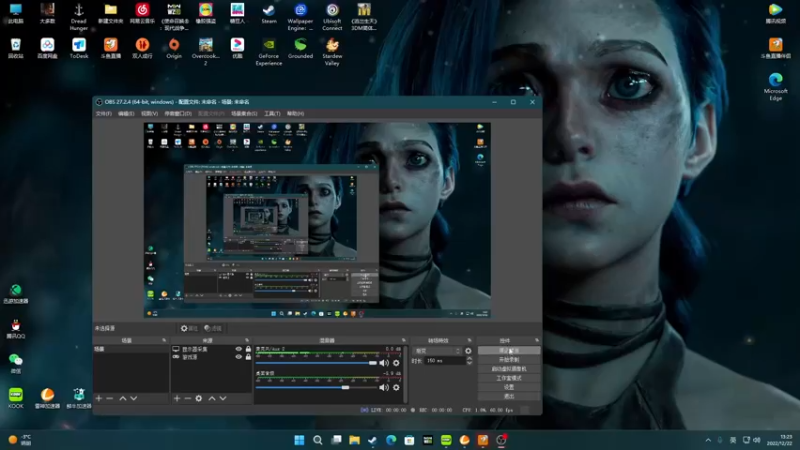The height and width of the screenshot is (450, 800).
Task: Click the Start Recording button in Controls
Action: [509, 360]
